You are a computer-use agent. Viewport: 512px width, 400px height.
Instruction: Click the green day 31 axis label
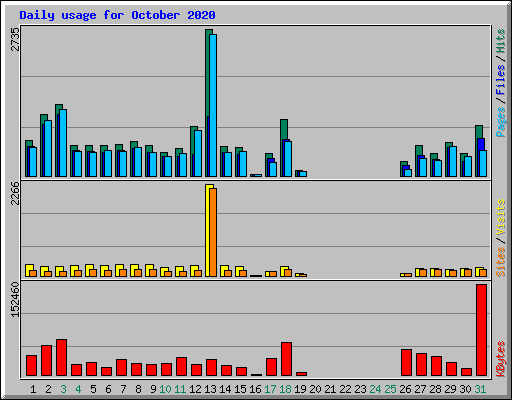click(x=480, y=389)
